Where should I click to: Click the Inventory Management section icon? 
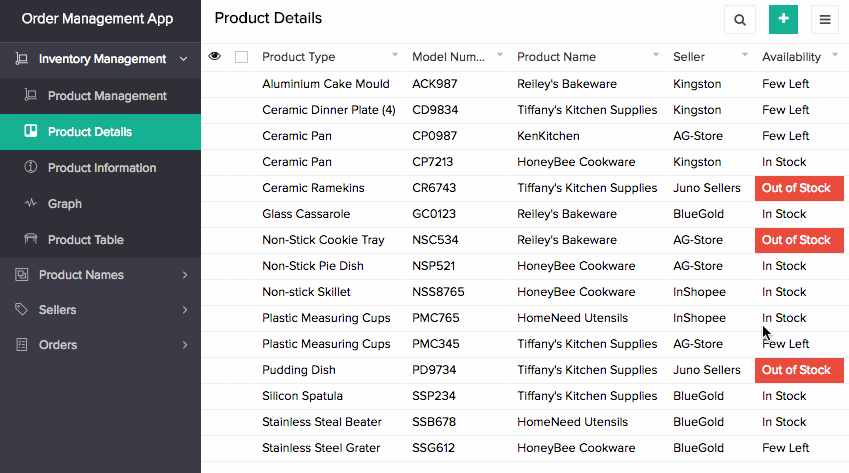click(x=21, y=59)
